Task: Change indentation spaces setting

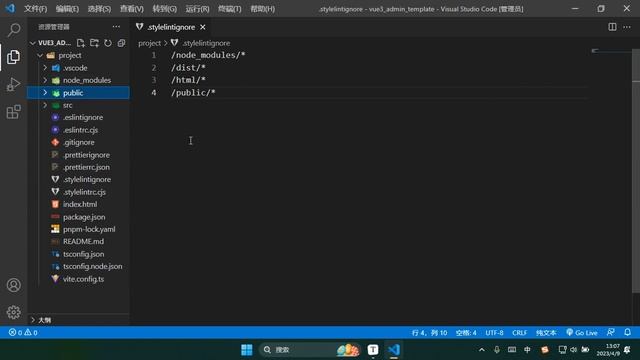Action: click(x=466, y=333)
